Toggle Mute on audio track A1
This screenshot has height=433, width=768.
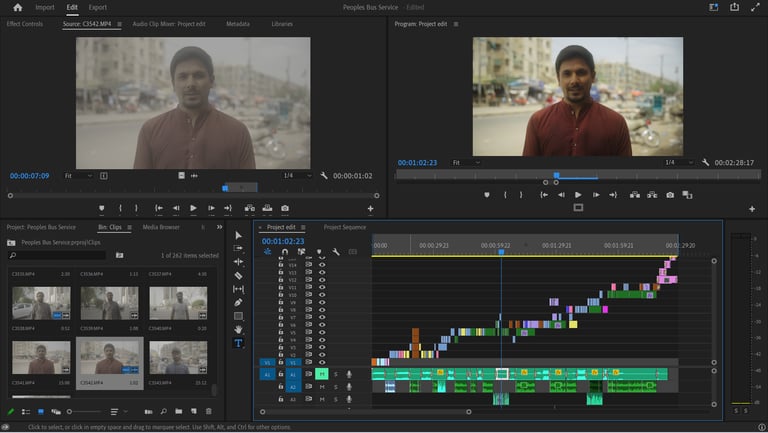[x=322, y=374]
